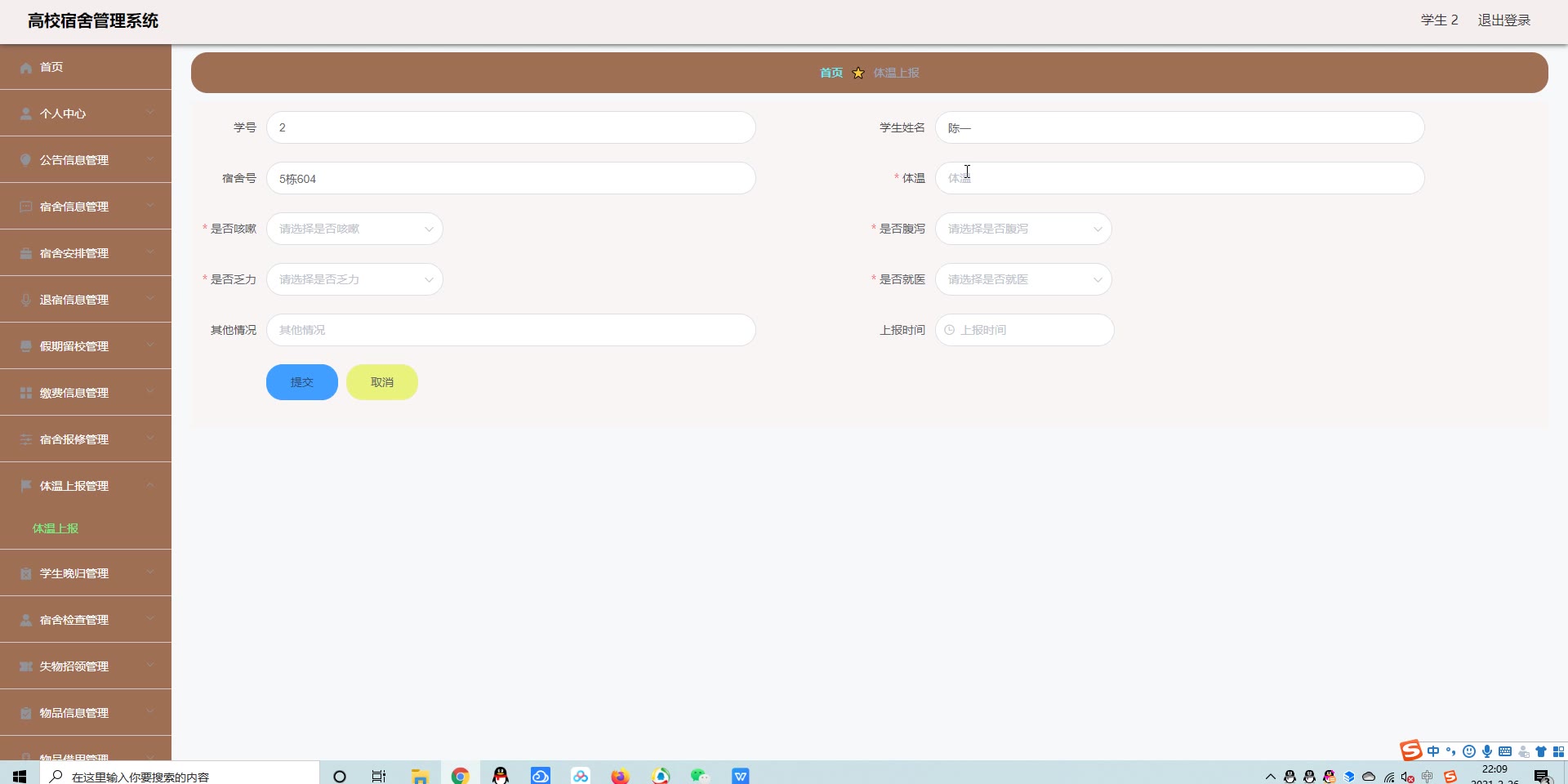Open WeChat from the taskbar

click(700, 776)
